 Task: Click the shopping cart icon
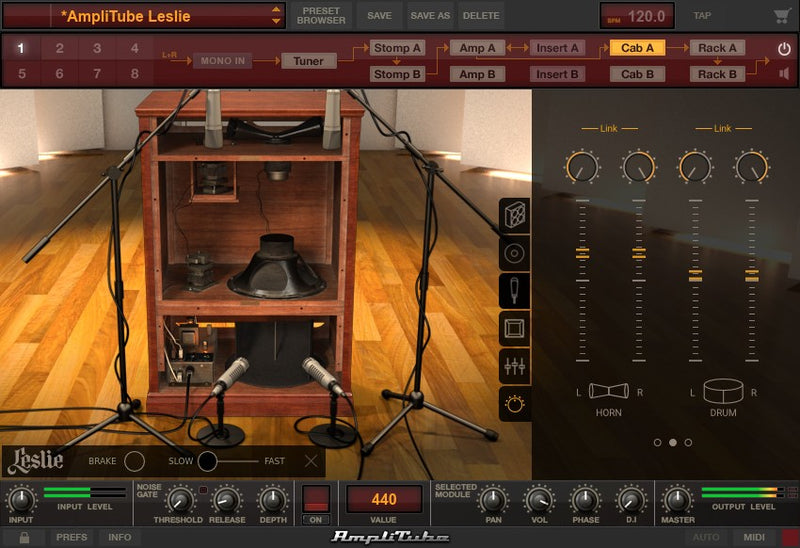tap(781, 16)
